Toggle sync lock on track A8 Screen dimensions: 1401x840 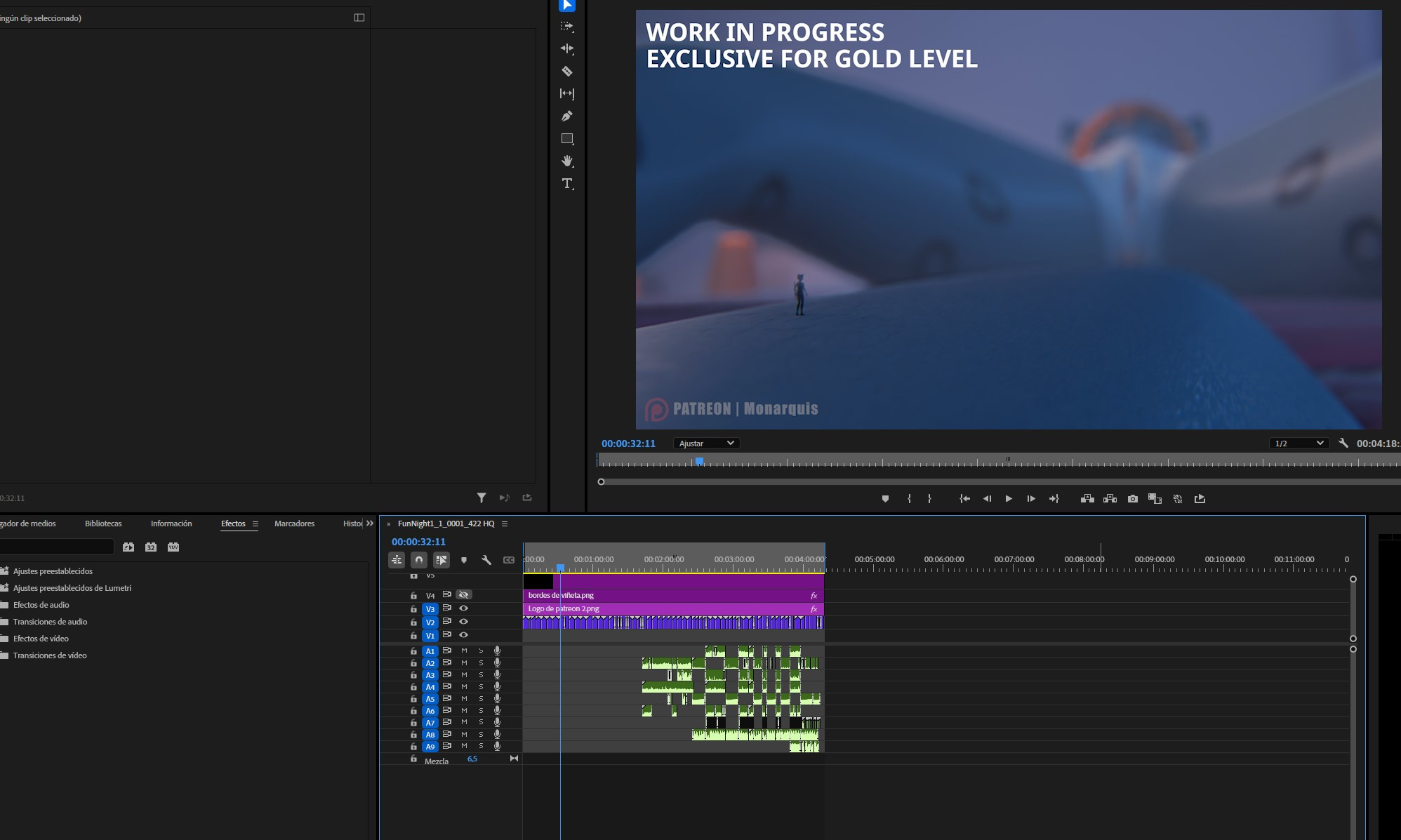(x=446, y=734)
